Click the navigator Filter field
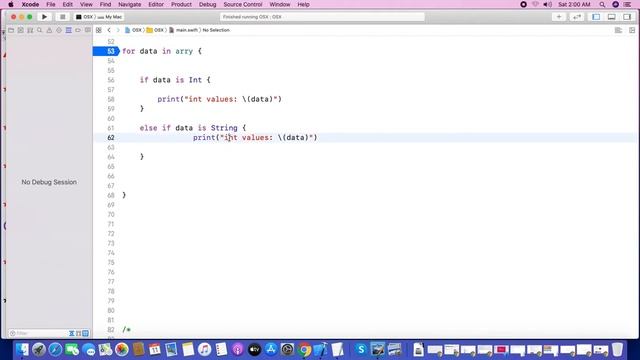 (38, 333)
